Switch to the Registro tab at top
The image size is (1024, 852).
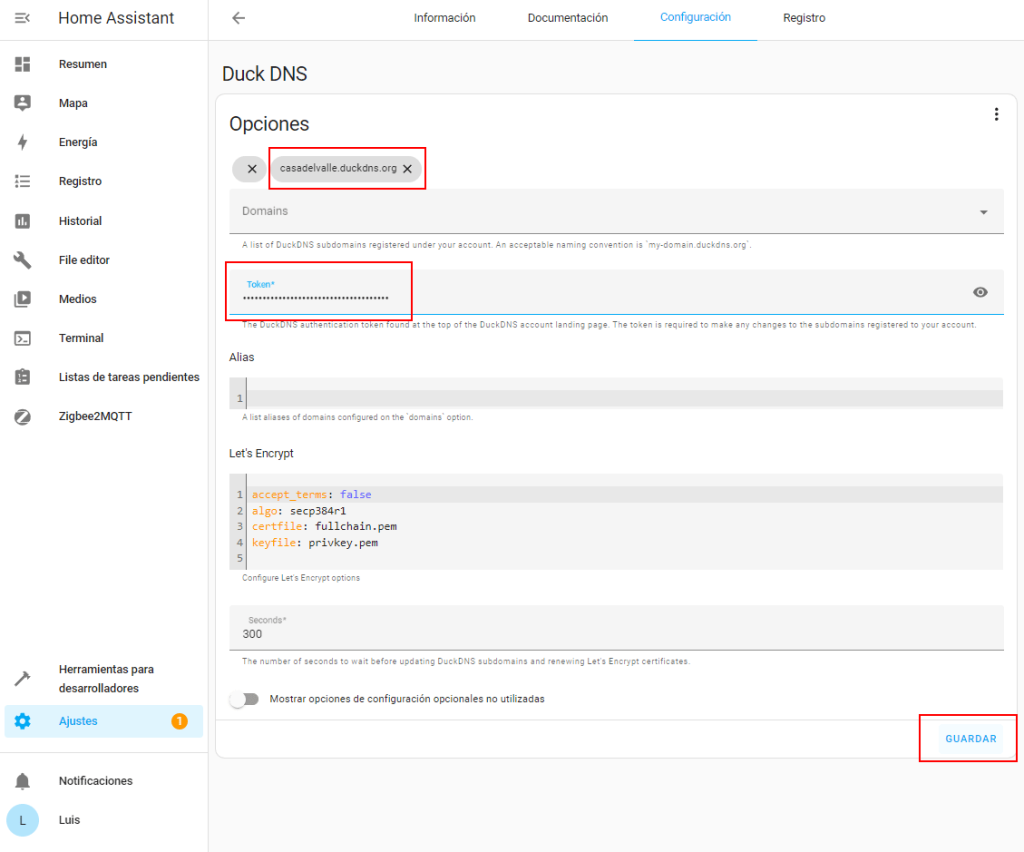pyautogui.click(x=804, y=18)
